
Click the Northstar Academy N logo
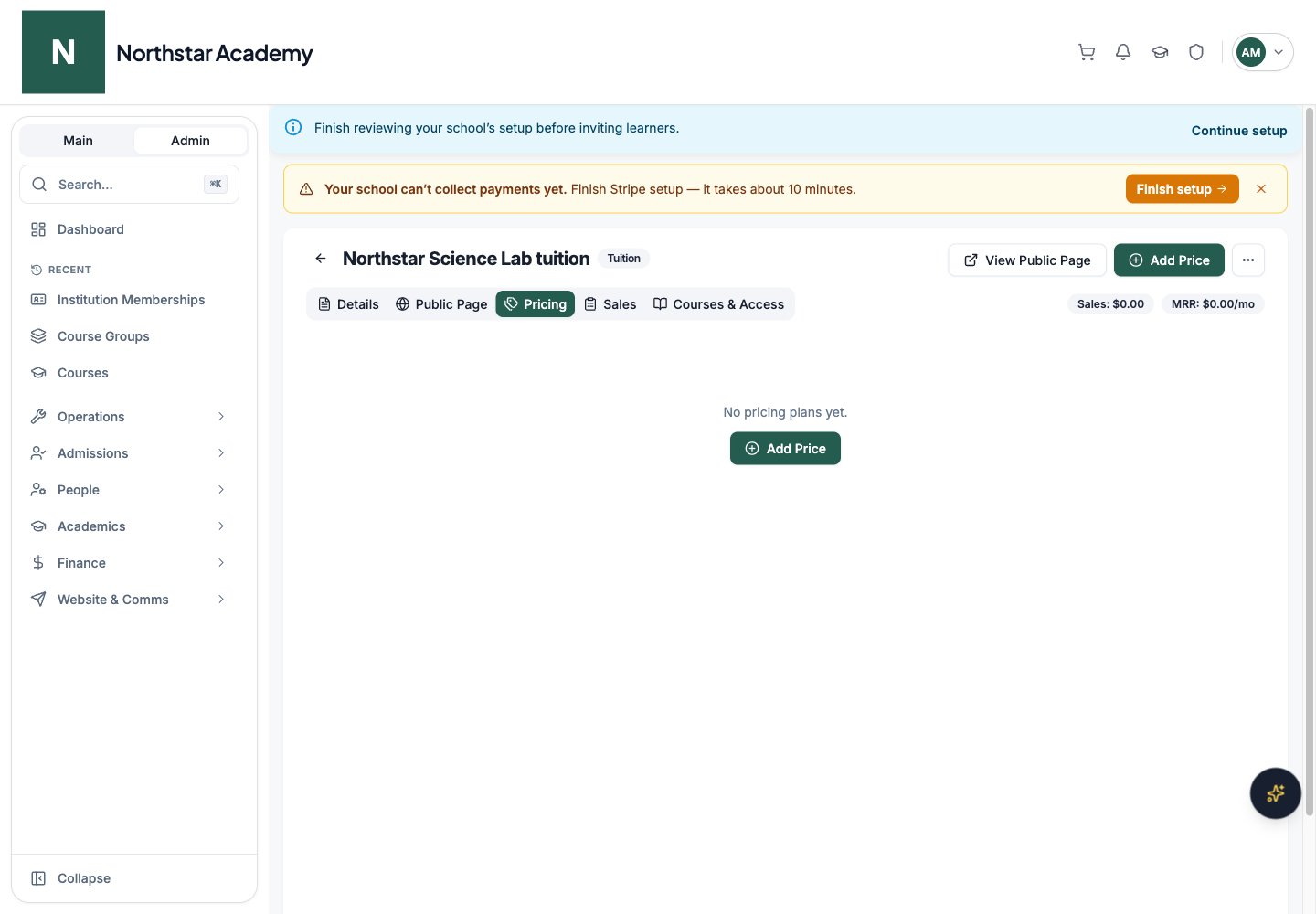point(63,52)
